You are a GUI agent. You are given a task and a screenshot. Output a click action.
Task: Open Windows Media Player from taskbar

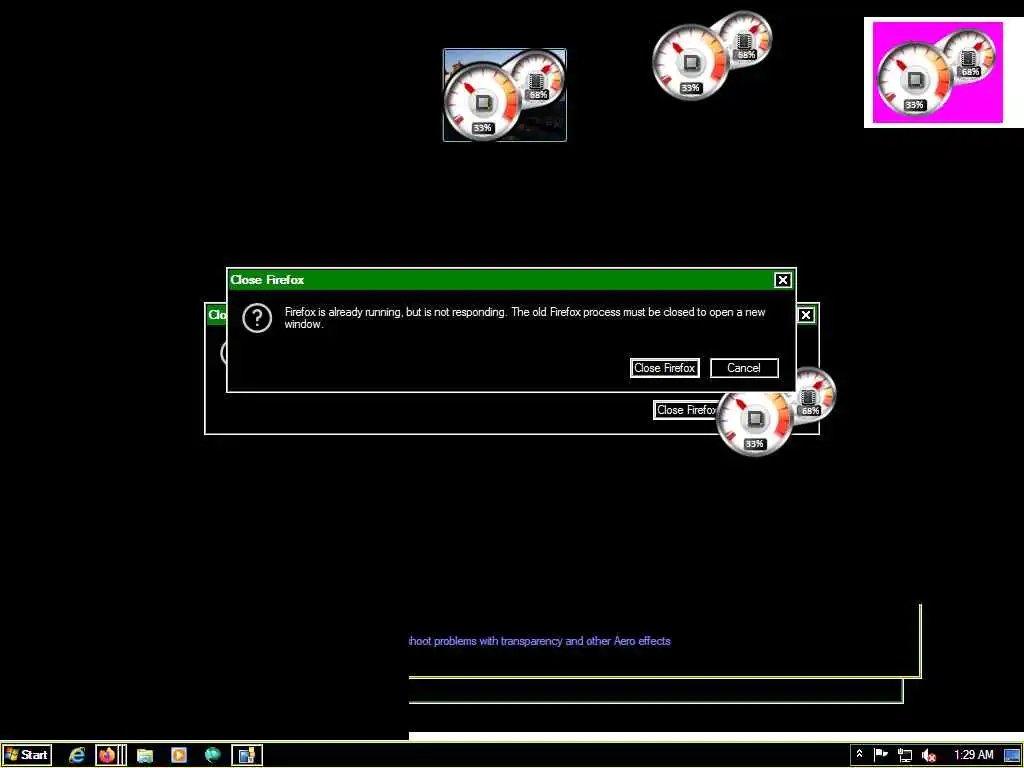pos(178,756)
